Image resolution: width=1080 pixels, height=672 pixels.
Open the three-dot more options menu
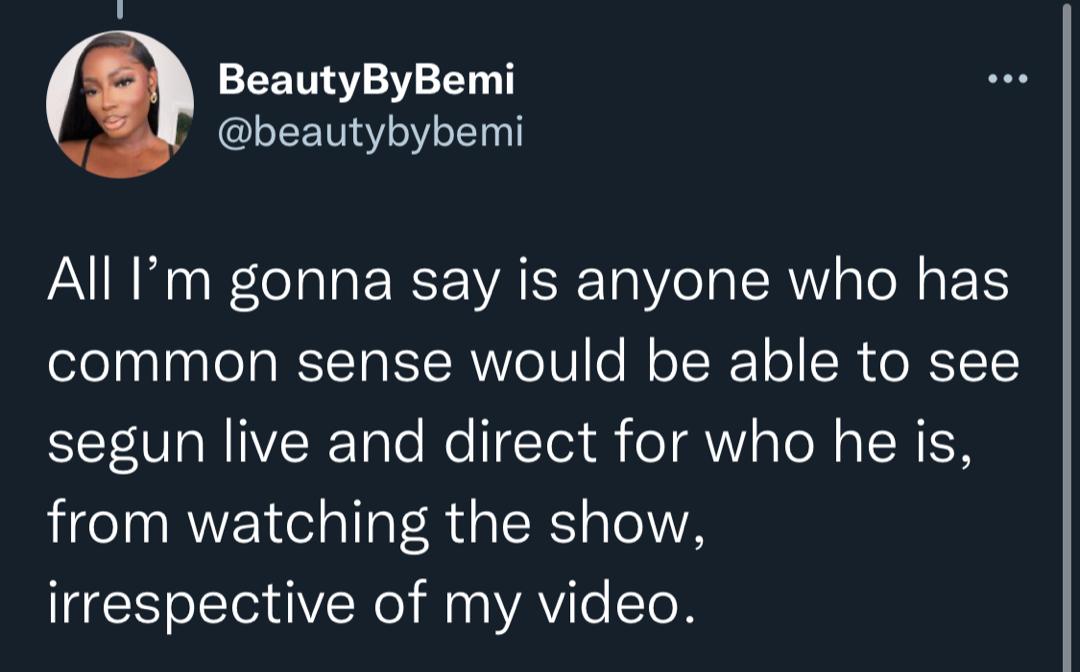tap(1007, 80)
